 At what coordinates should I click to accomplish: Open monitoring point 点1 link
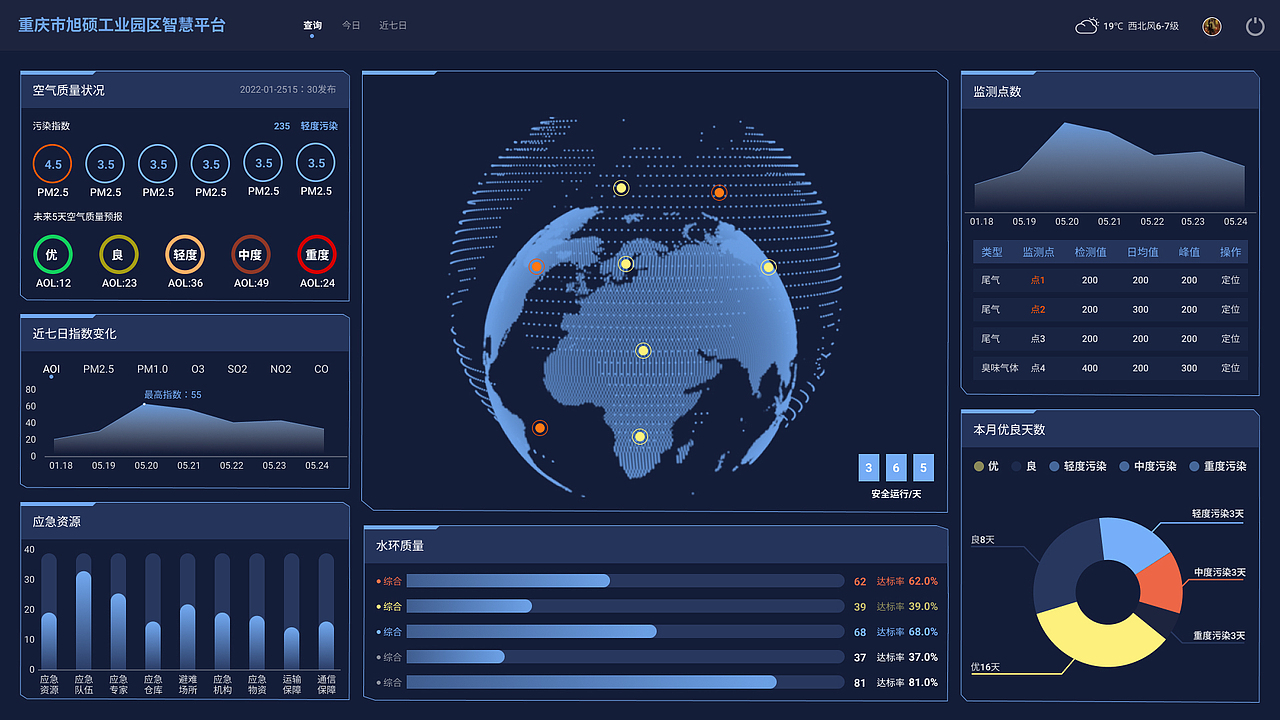click(x=1038, y=280)
